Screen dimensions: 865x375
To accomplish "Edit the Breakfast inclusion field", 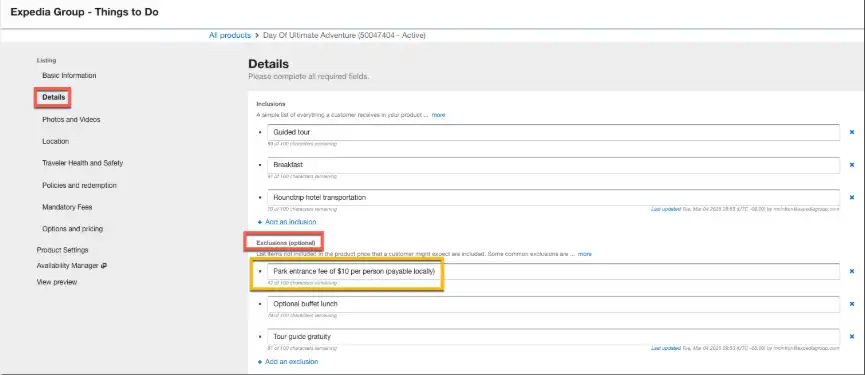I will [553, 165].
